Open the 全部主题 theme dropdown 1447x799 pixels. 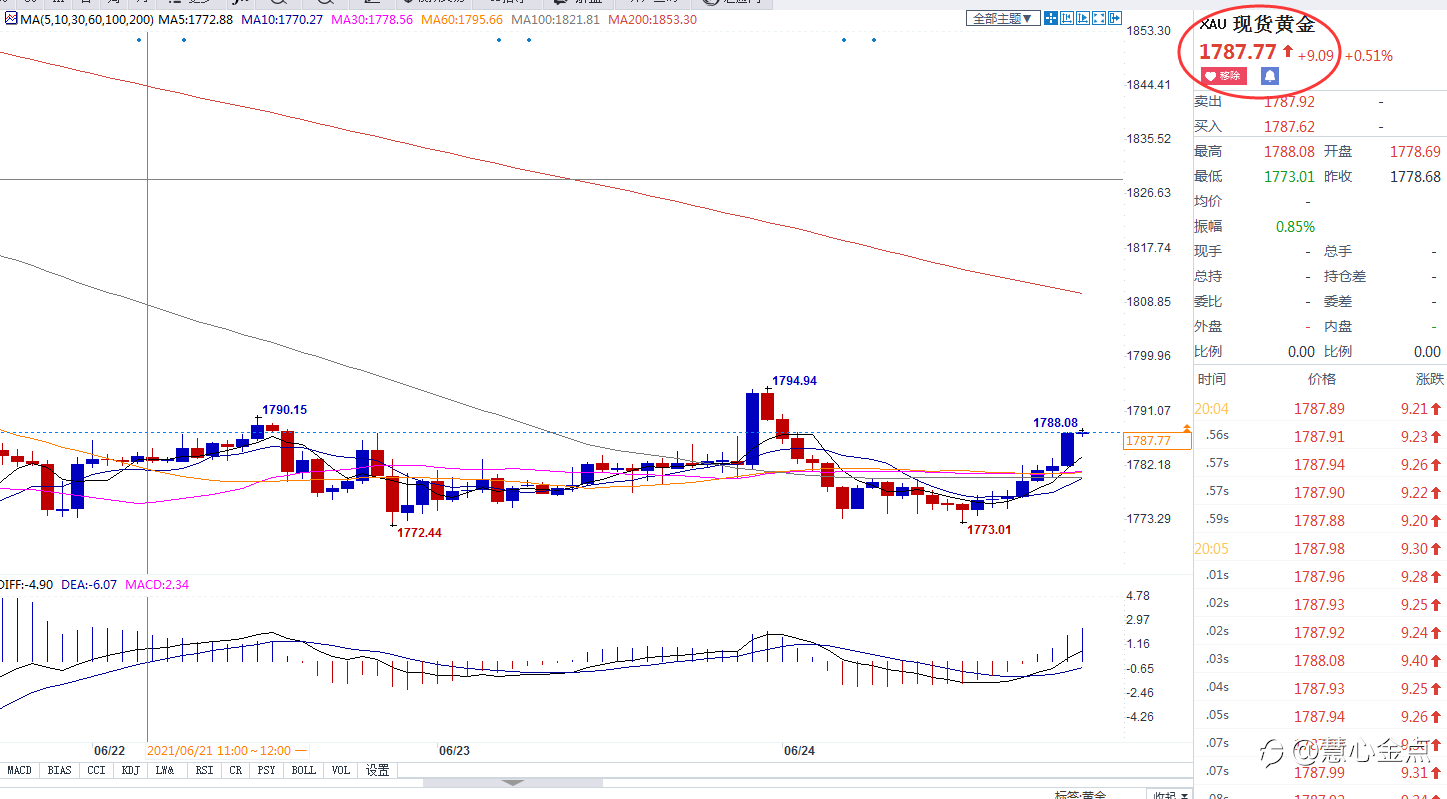[1003, 18]
